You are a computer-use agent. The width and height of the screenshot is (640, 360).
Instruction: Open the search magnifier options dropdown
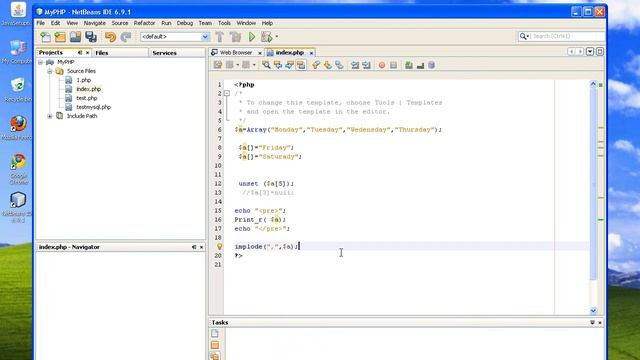524,36
